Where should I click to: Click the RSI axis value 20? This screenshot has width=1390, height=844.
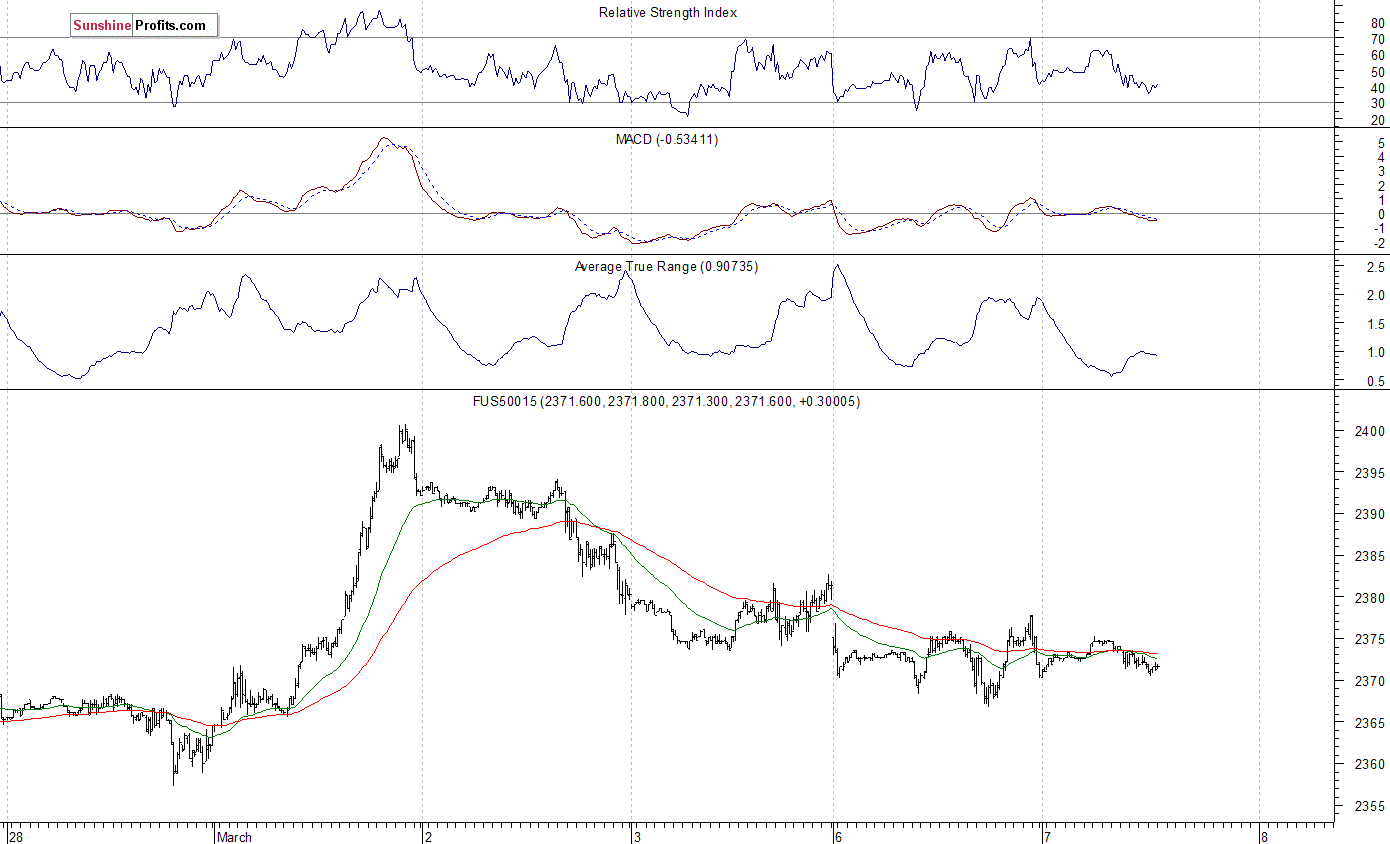[1377, 120]
